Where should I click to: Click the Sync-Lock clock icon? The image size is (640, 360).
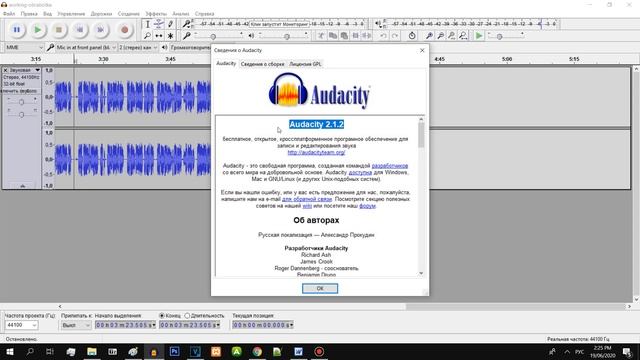tap(412, 36)
